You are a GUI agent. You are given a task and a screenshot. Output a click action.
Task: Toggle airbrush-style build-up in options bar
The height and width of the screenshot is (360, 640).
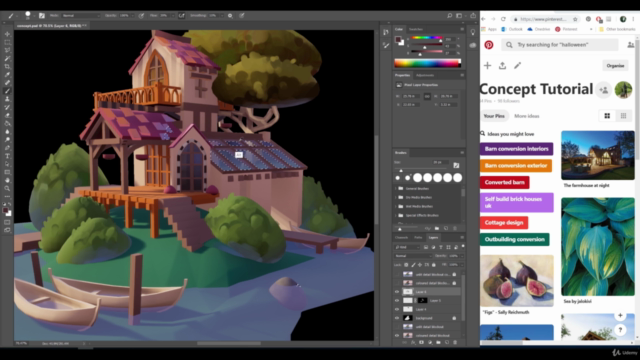coord(181,16)
